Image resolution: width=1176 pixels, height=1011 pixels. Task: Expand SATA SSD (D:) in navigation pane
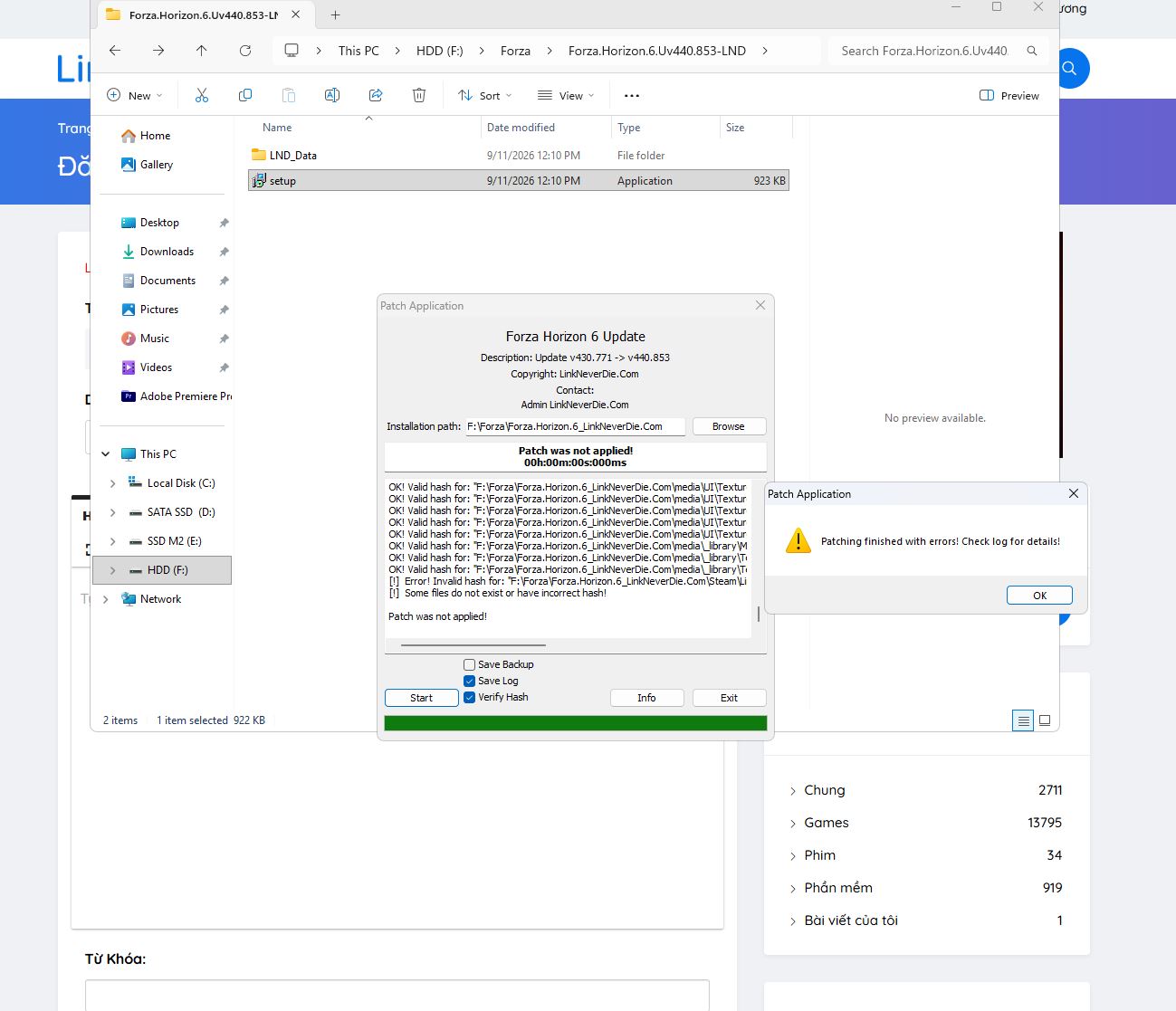click(112, 512)
